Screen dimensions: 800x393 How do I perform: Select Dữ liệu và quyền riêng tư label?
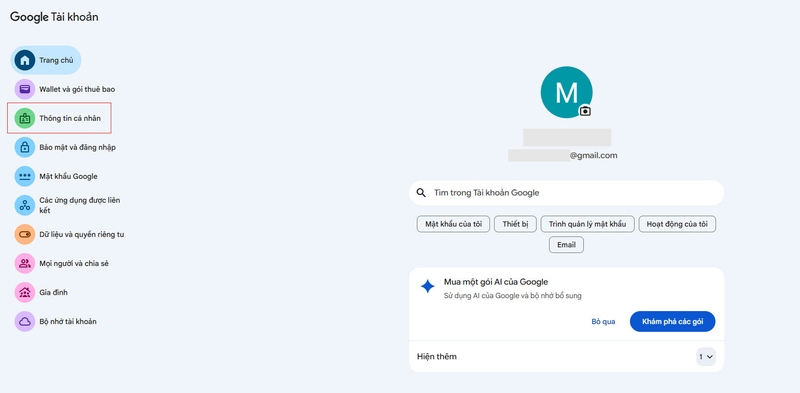[x=82, y=235]
